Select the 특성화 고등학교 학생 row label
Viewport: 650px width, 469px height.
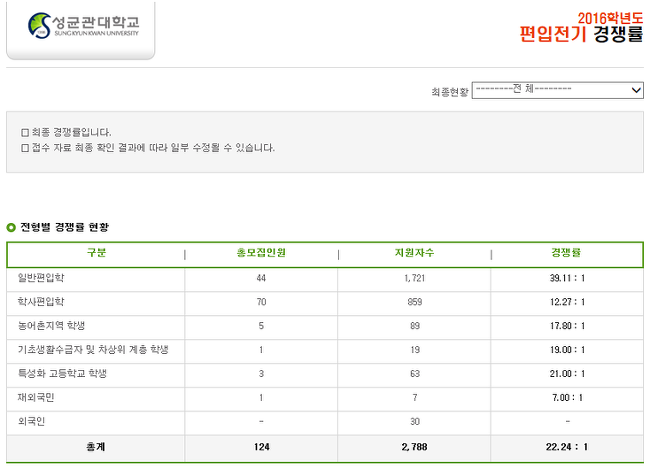tap(62, 374)
